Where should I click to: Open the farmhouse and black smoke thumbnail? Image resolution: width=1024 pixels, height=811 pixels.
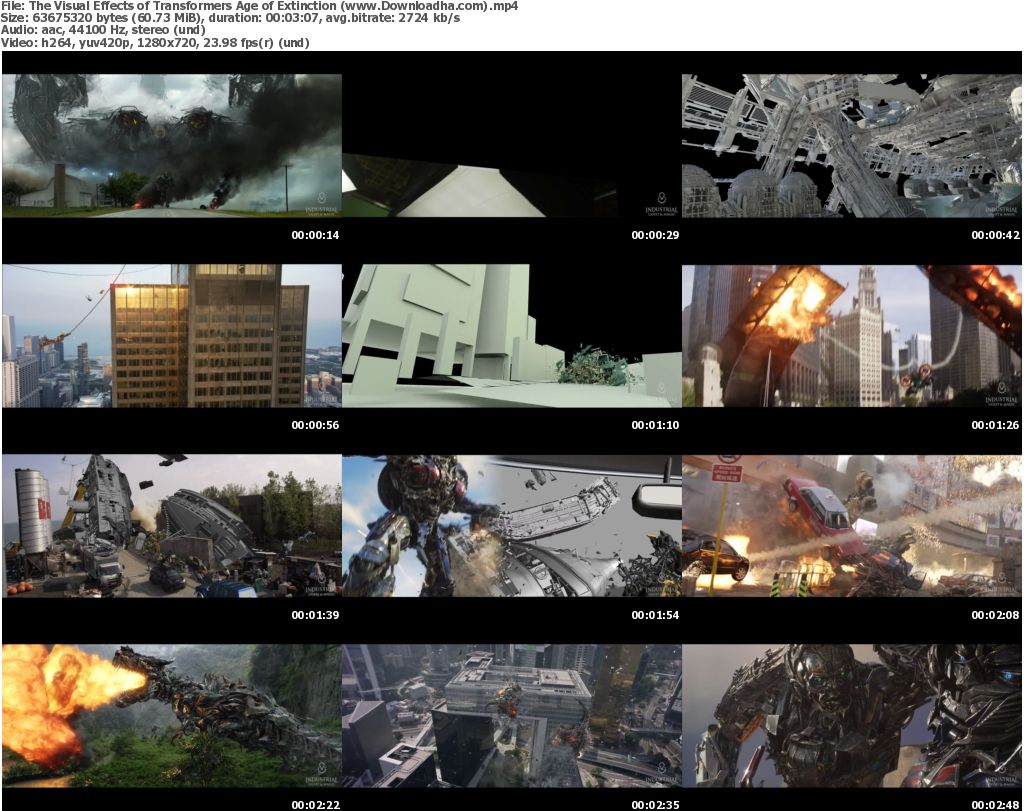pos(172,146)
